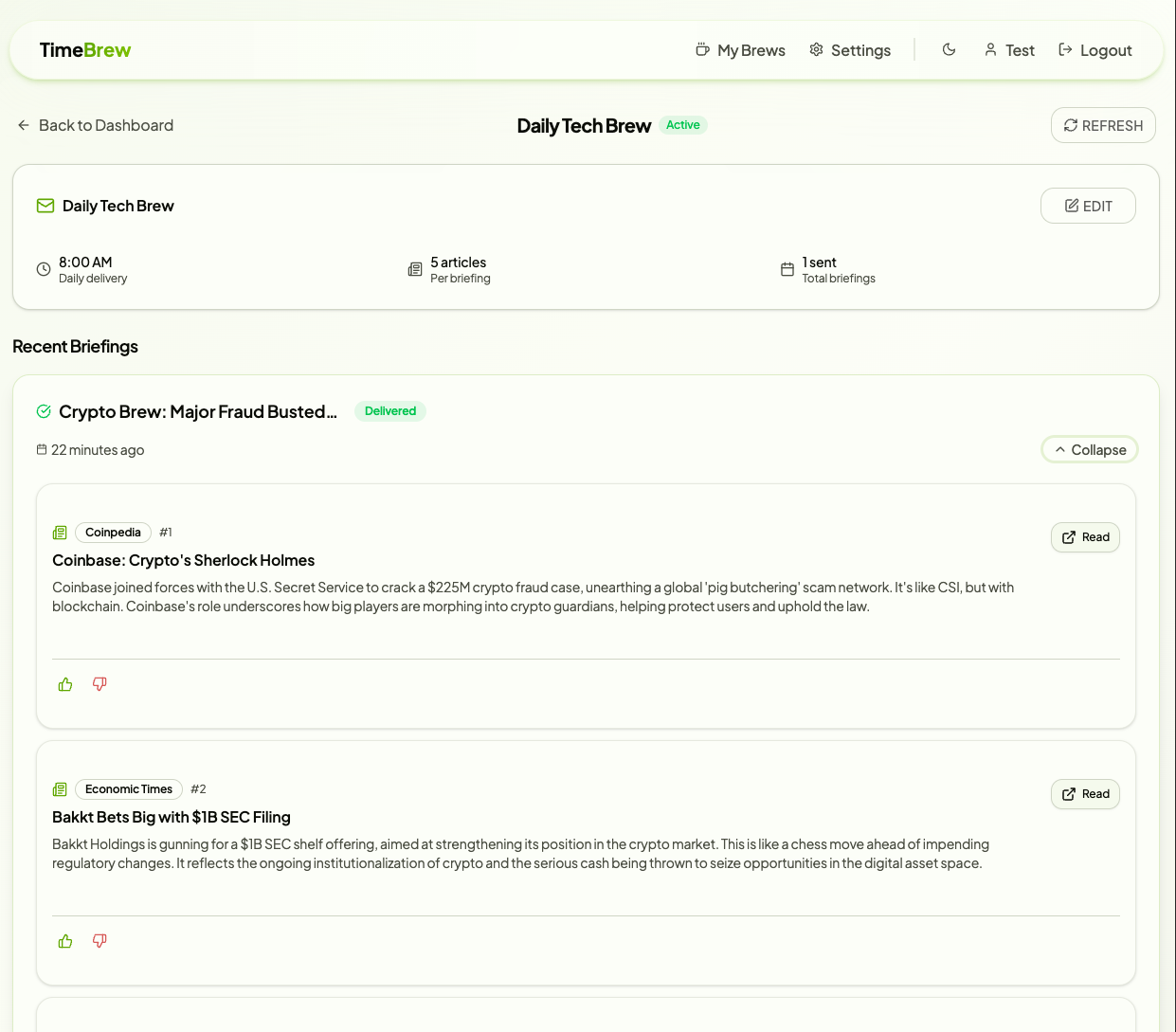
Task: Thumbs up the Bakkt article
Action: [65, 941]
